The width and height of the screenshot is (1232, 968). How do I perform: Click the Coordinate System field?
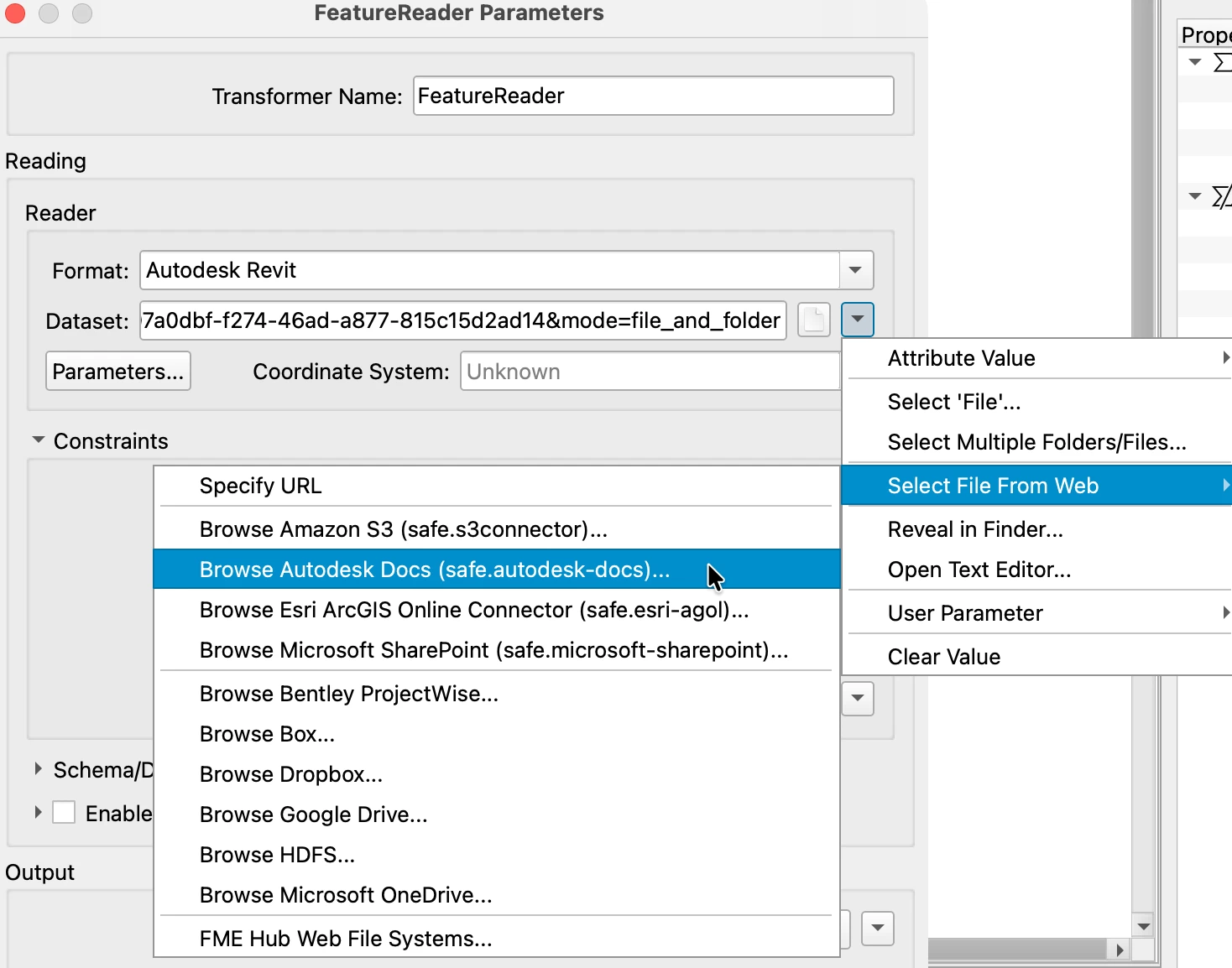pos(650,371)
